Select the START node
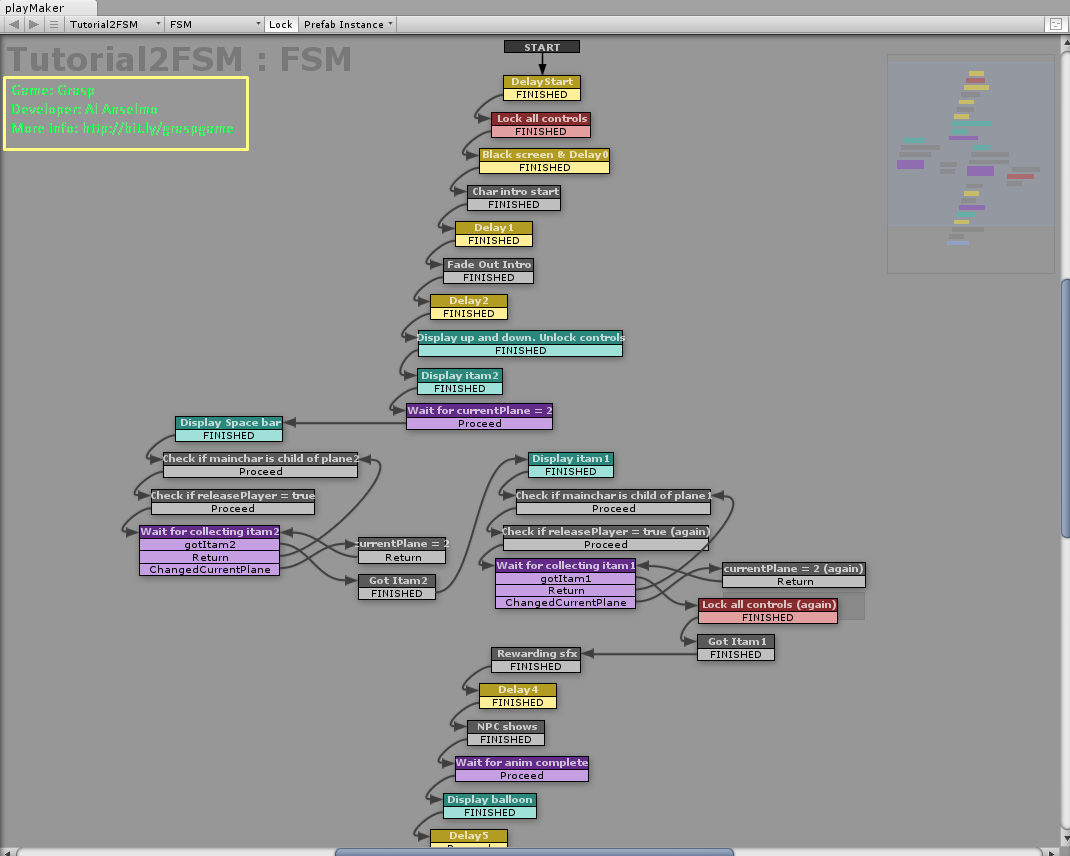This screenshot has width=1070, height=856. (x=542, y=47)
